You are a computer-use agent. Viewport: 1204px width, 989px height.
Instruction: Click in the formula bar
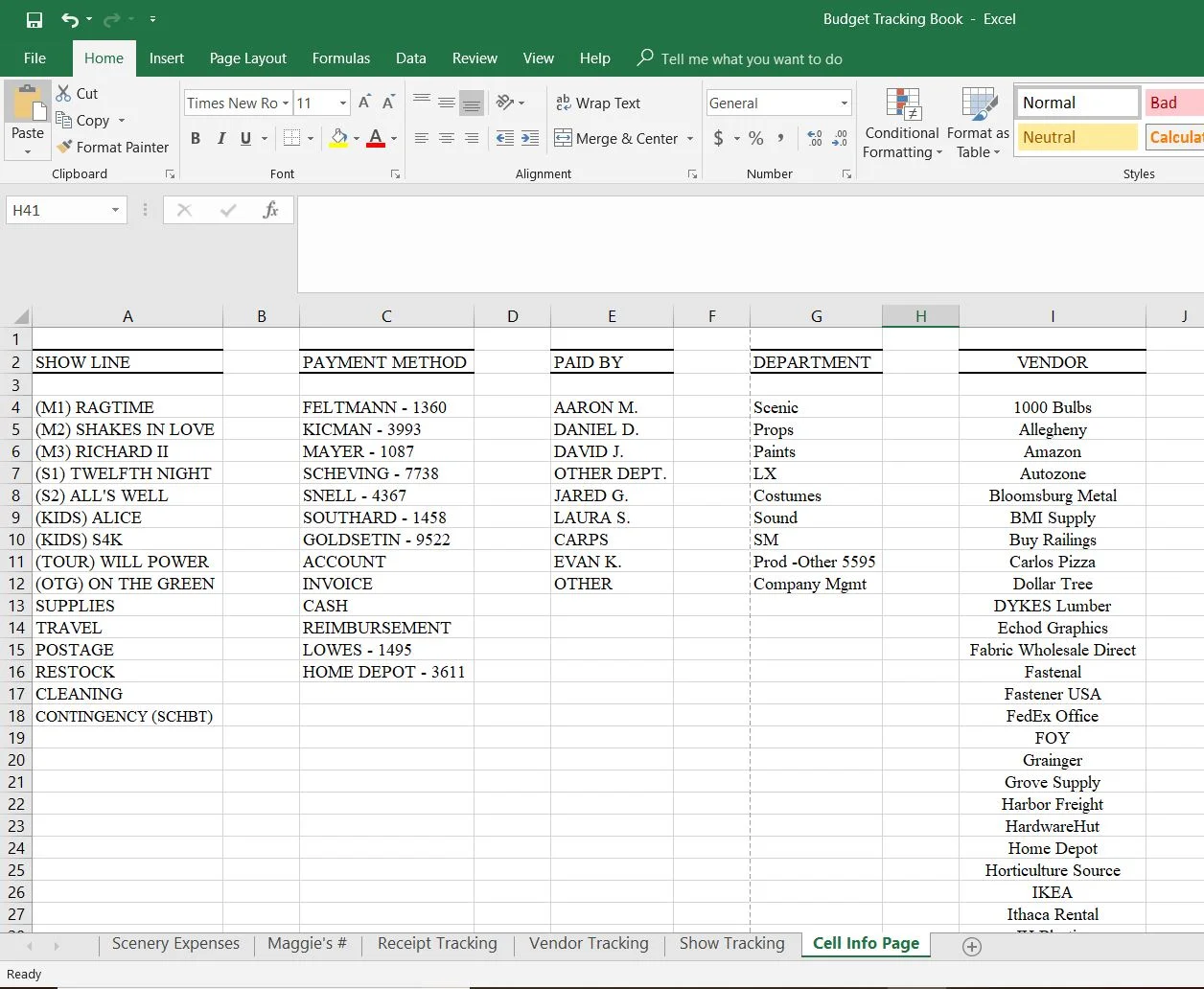[x=750, y=244]
